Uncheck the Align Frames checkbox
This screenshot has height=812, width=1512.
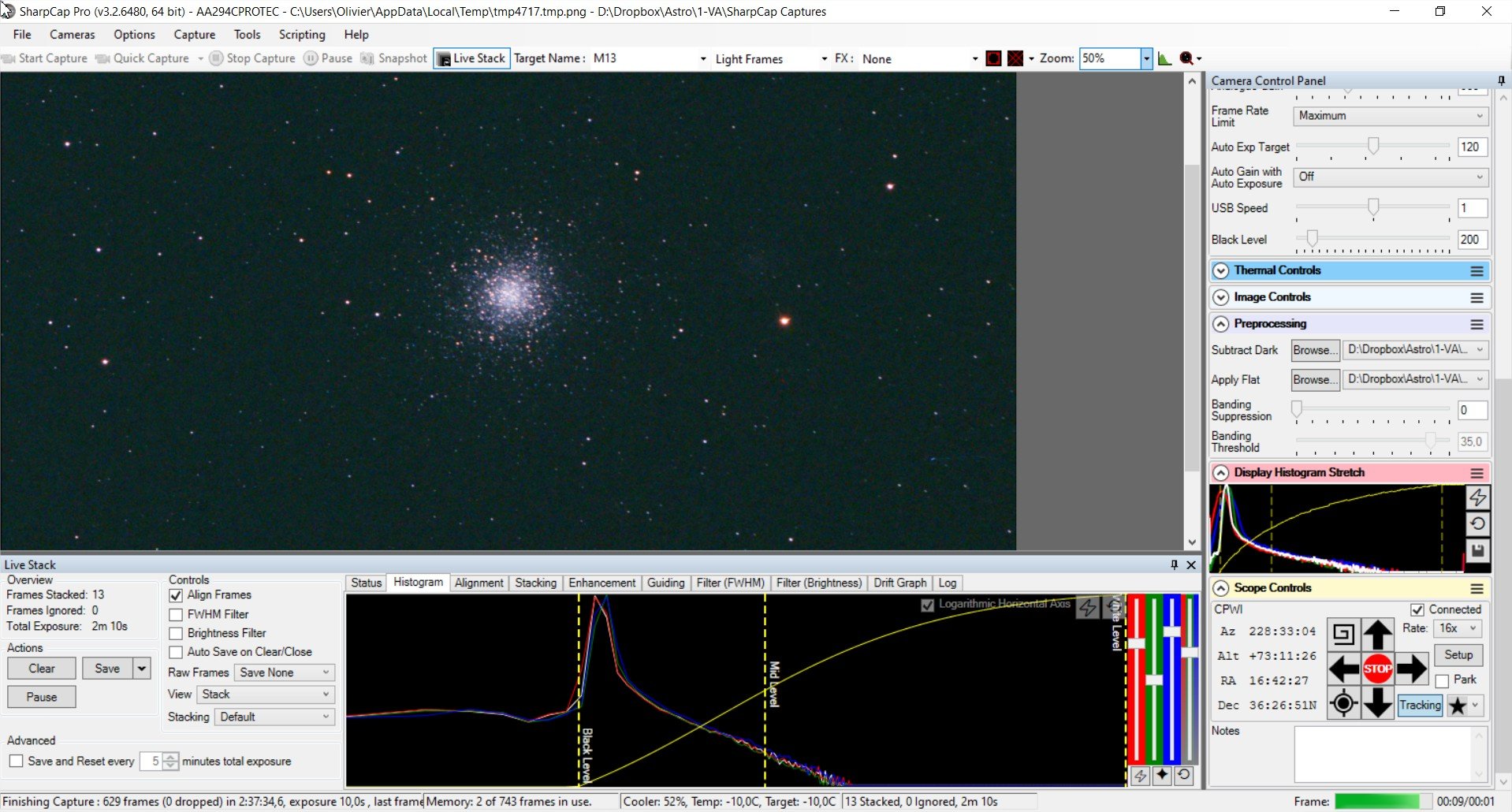[176, 596]
